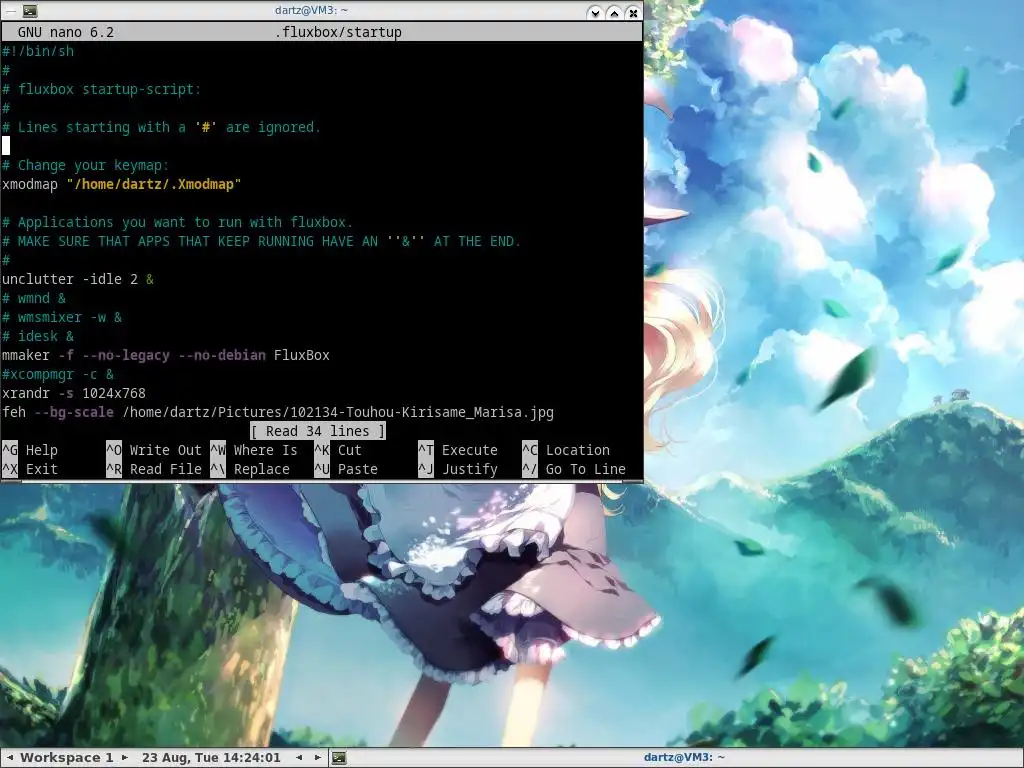Click the ^R Read File shortcut
This screenshot has width=1024, height=768.
pyautogui.click(x=154, y=469)
